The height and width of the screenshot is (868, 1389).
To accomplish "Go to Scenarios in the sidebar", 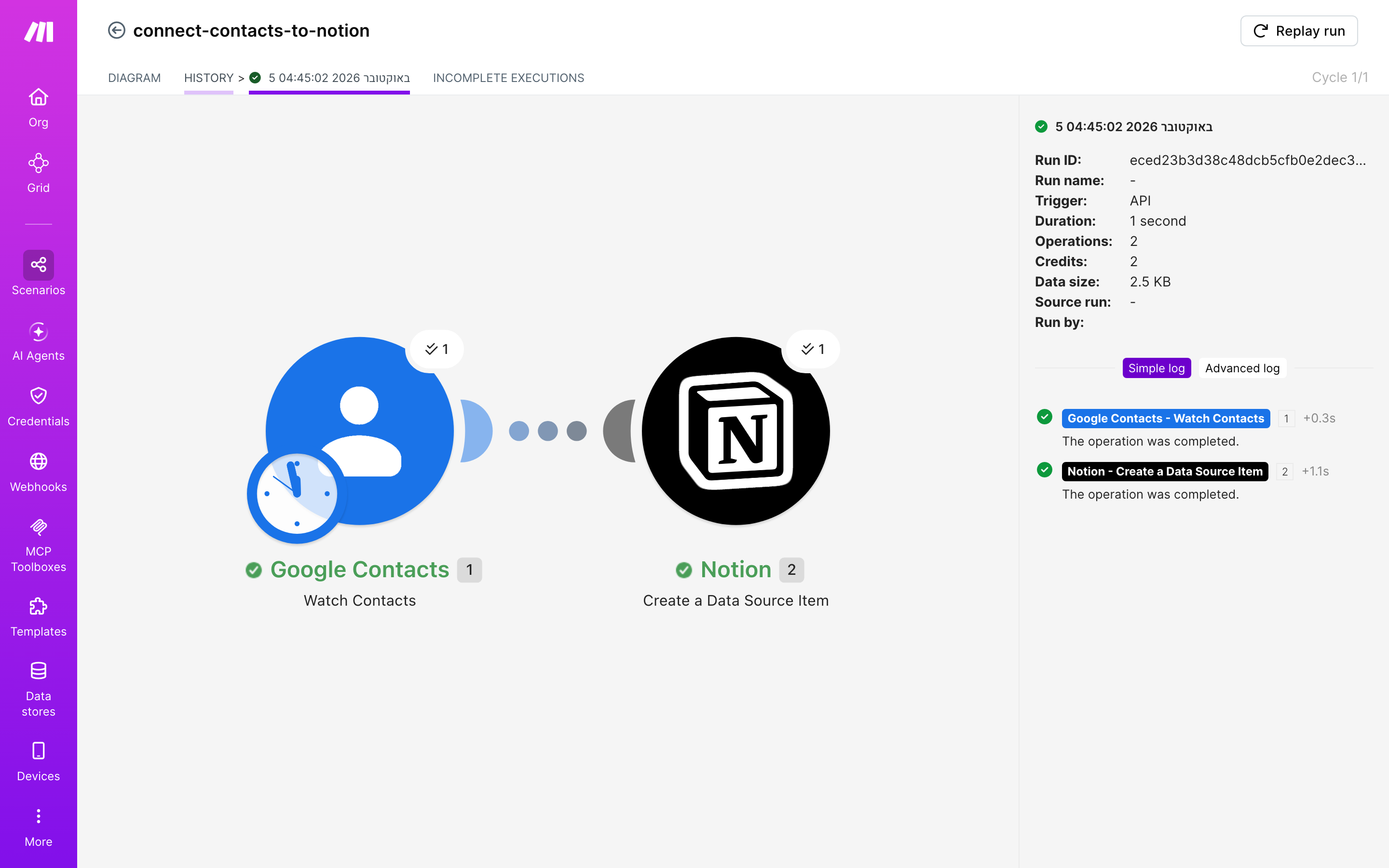I will (x=39, y=273).
